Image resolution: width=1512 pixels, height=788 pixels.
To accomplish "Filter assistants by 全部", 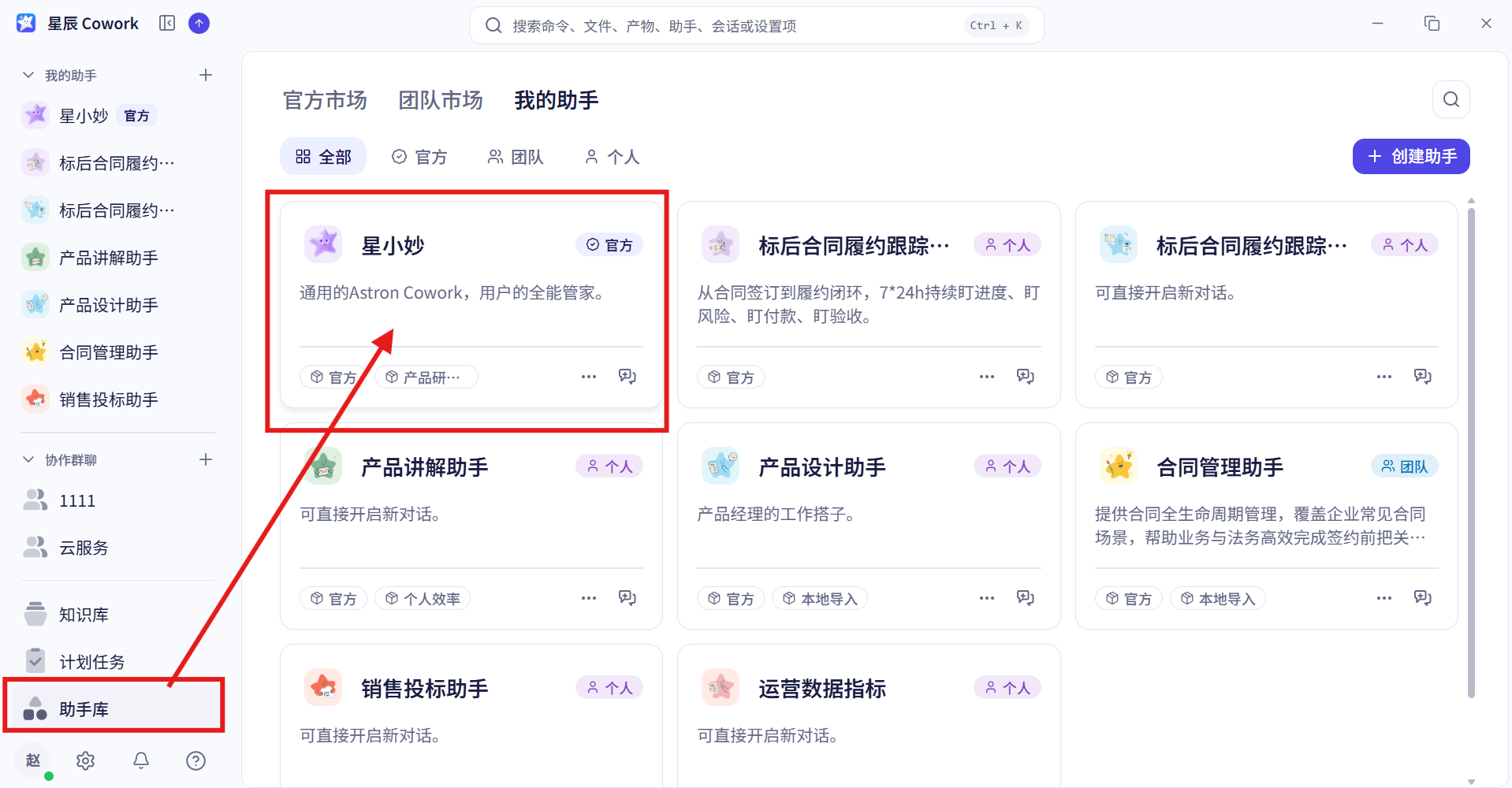I will (323, 157).
